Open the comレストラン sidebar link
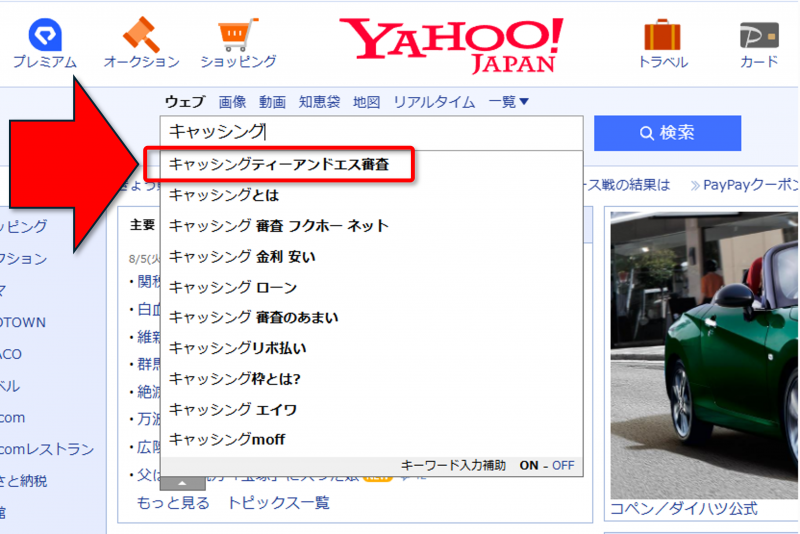Viewport: 800px width, 534px height. point(47,449)
